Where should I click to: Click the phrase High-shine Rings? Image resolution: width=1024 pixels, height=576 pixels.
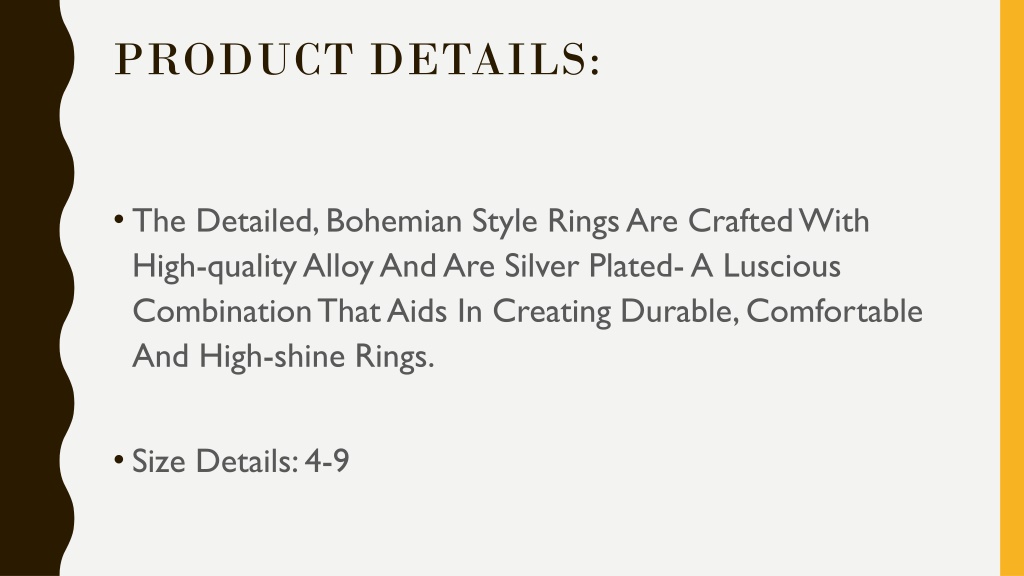[x=316, y=357]
